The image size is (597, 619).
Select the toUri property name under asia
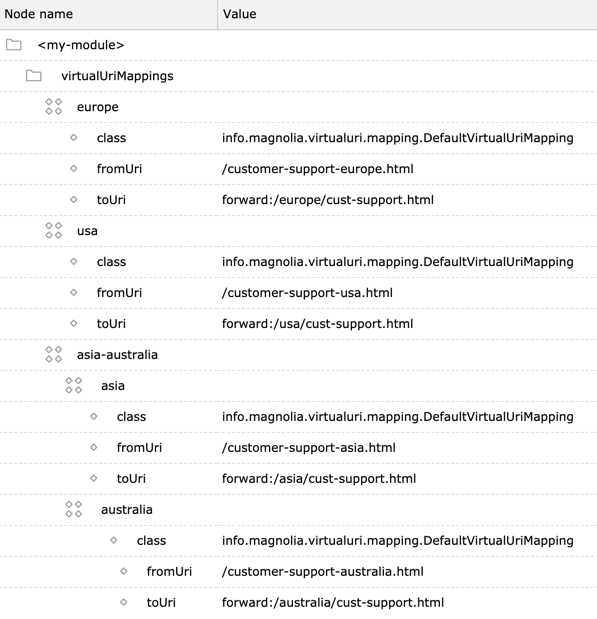(131, 478)
